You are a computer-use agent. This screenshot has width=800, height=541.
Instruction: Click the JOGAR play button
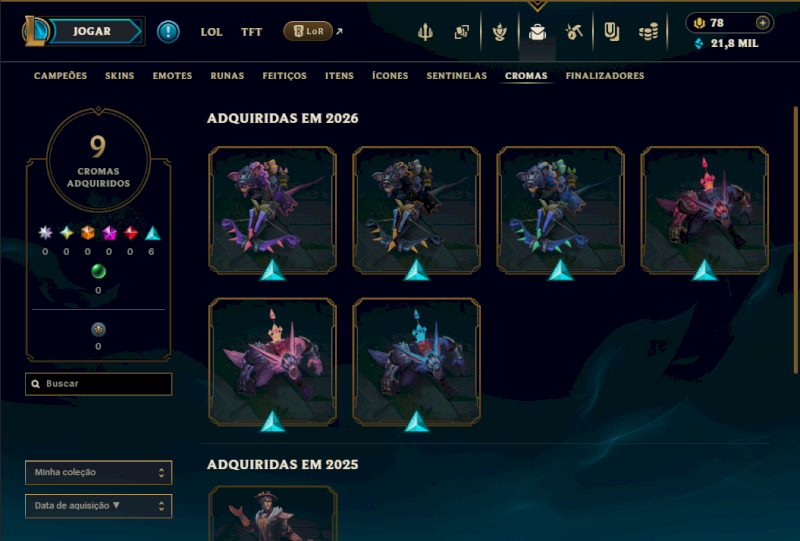coord(93,31)
